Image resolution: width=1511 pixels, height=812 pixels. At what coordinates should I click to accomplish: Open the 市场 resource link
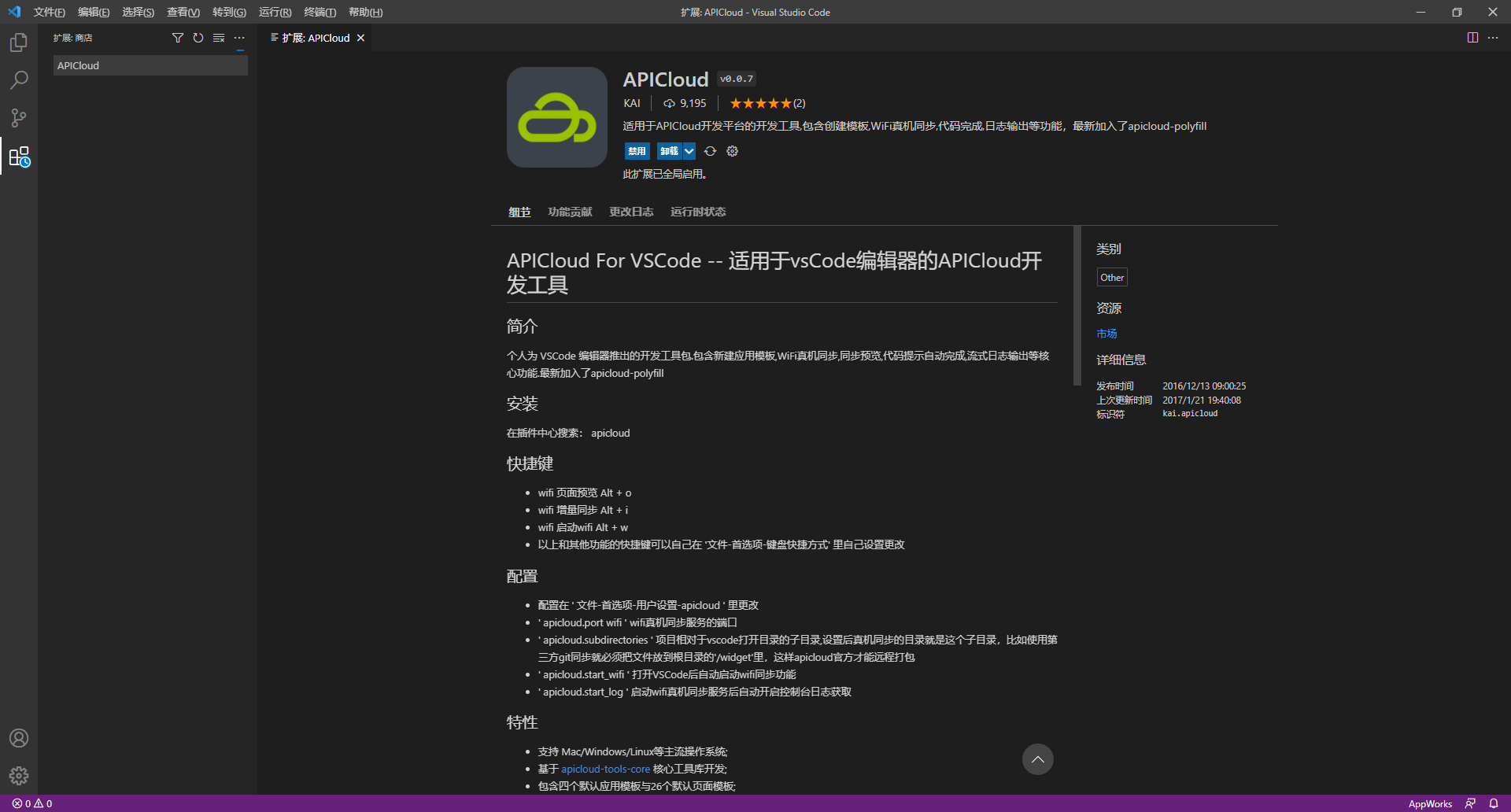(x=1106, y=334)
